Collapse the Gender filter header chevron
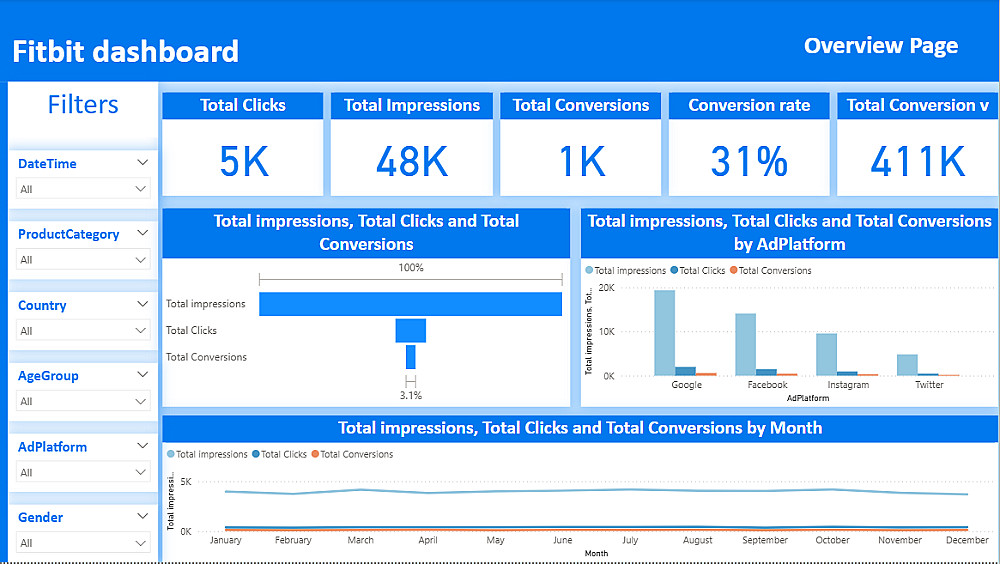 [x=142, y=516]
